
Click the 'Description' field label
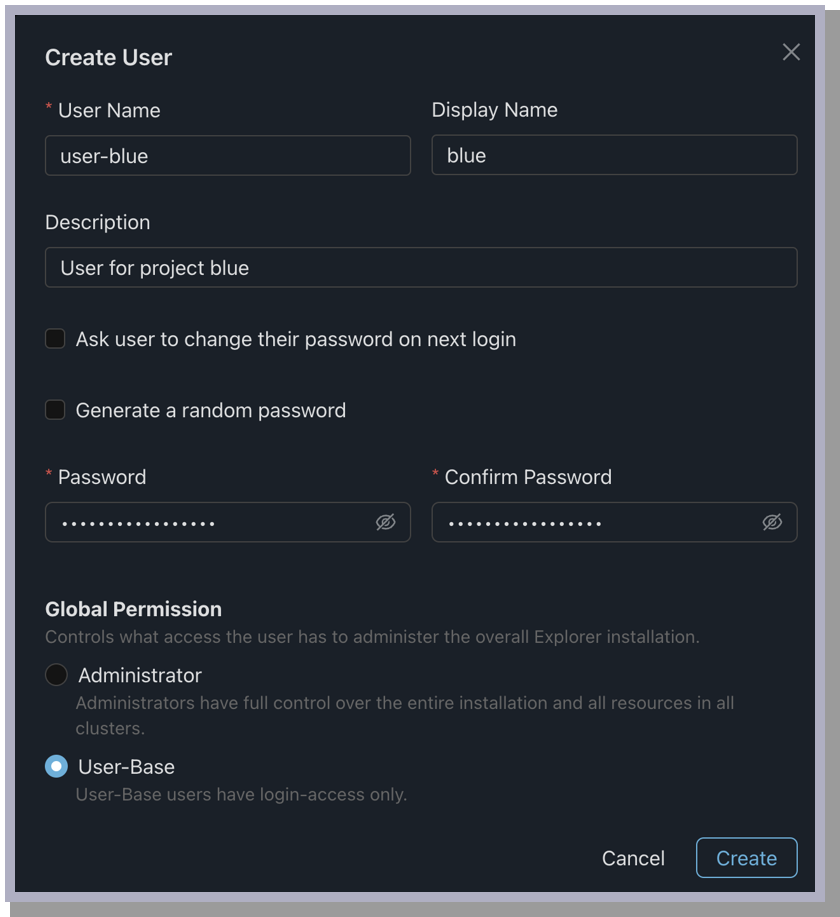(97, 222)
